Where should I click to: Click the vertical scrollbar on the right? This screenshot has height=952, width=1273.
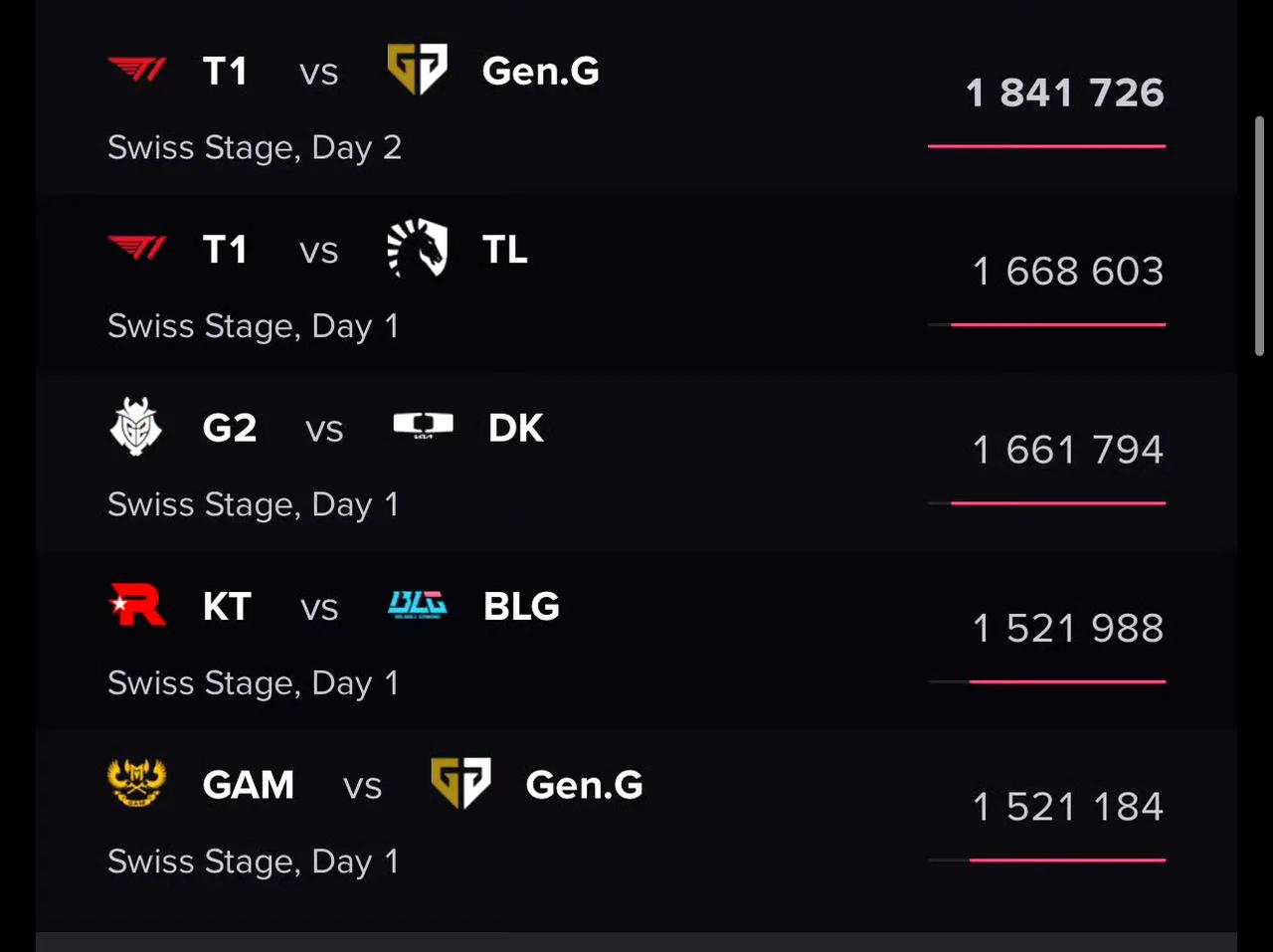(1259, 236)
